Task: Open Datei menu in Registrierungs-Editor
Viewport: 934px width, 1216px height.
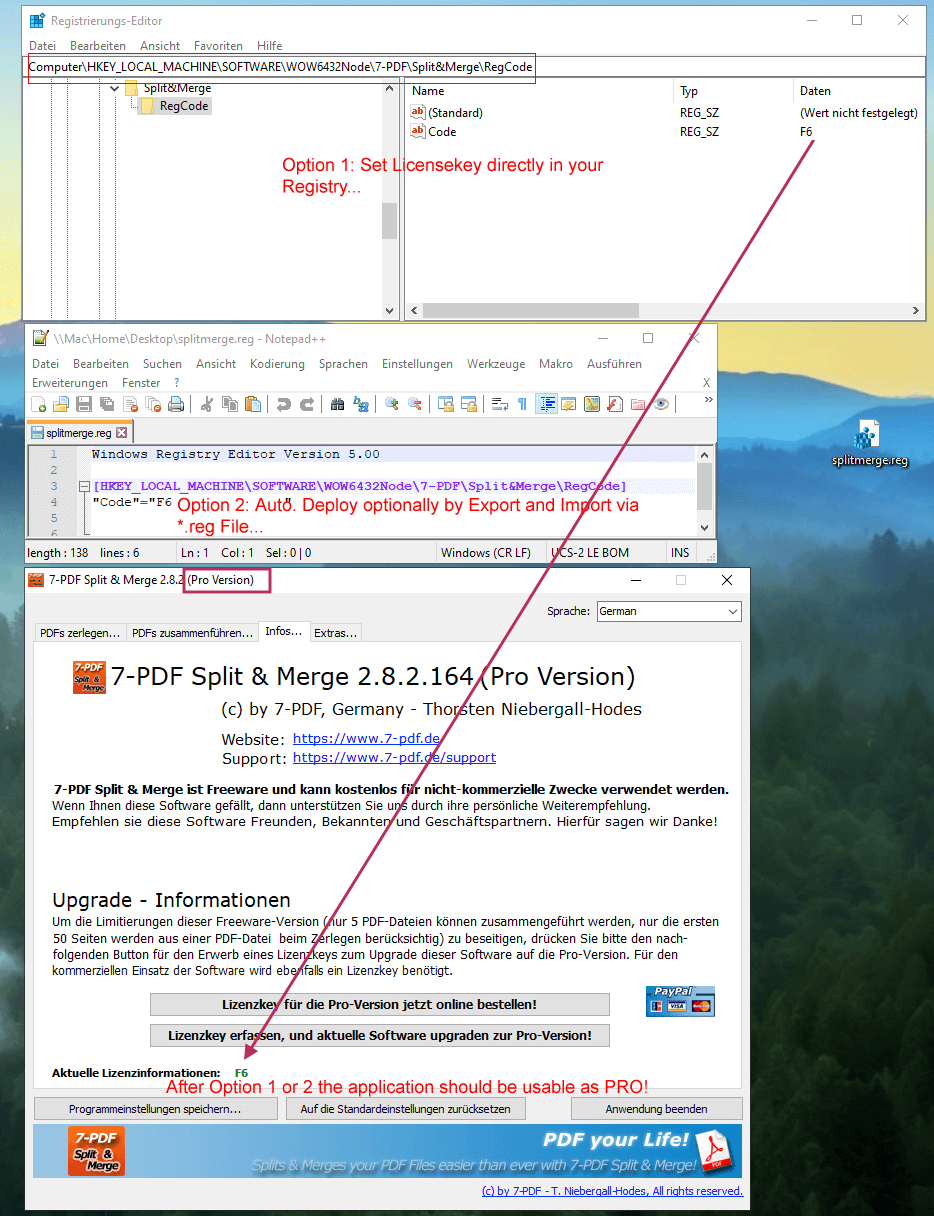Action: [43, 46]
